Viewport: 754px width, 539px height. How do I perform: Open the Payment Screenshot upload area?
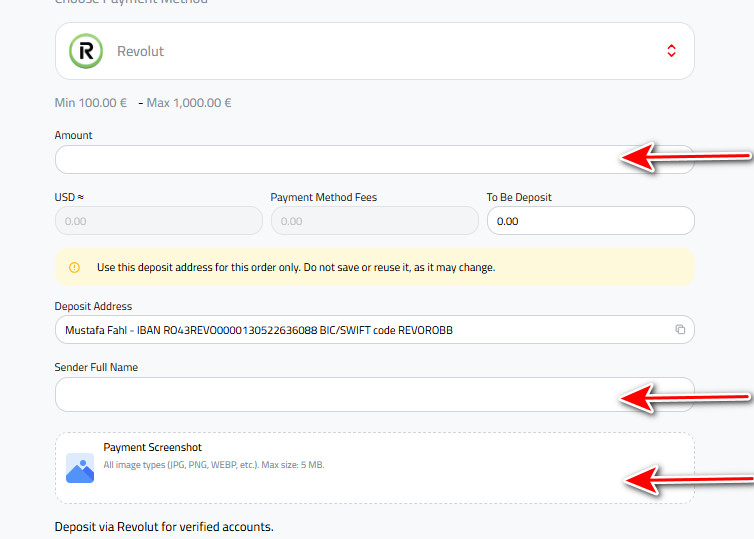tap(375, 468)
